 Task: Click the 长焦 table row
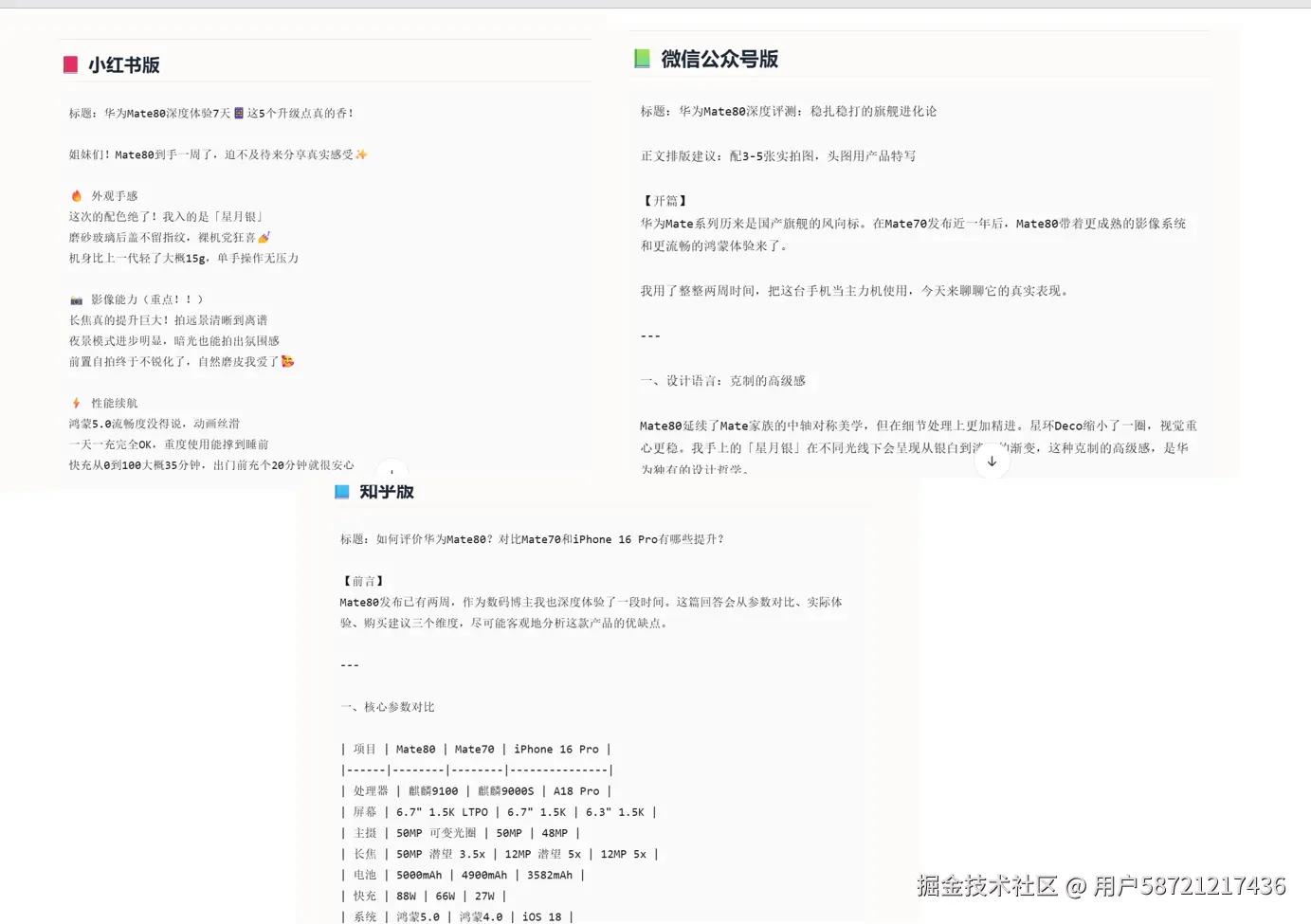pos(500,854)
